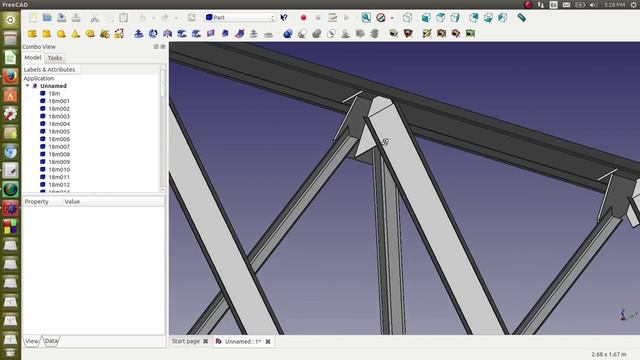Select the Extrude tool icon
640x360 pixels.
pyautogui.click(x=138, y=33)
